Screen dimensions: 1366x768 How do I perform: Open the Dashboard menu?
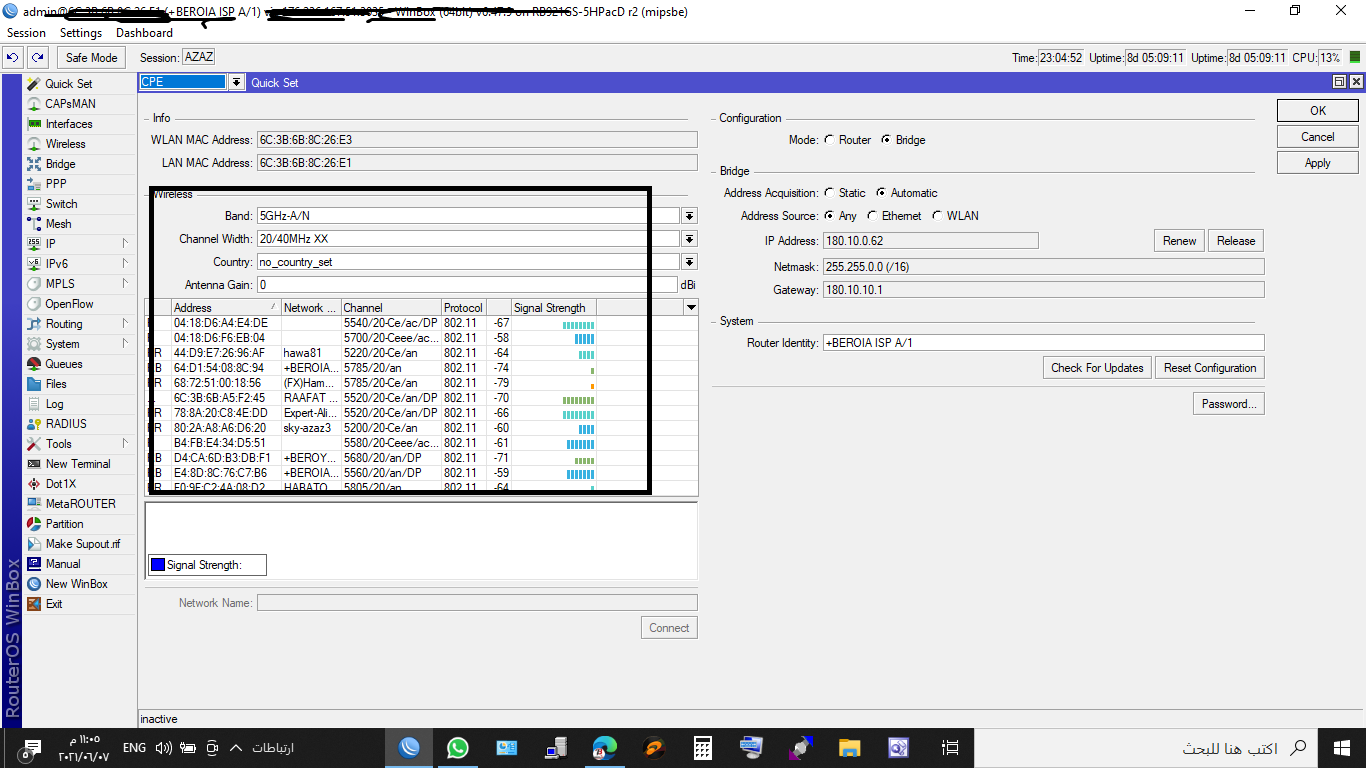pos(145,33)
